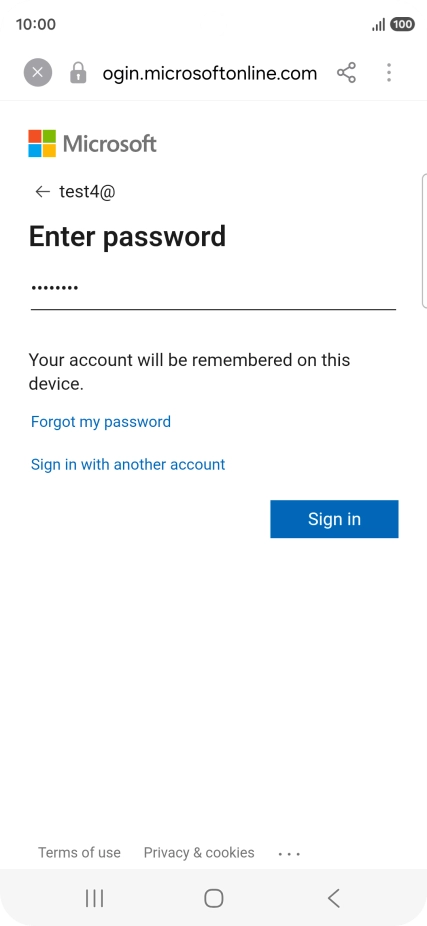Open the three-dot browser menu
The image size is (427, 926).
[389, 73]
